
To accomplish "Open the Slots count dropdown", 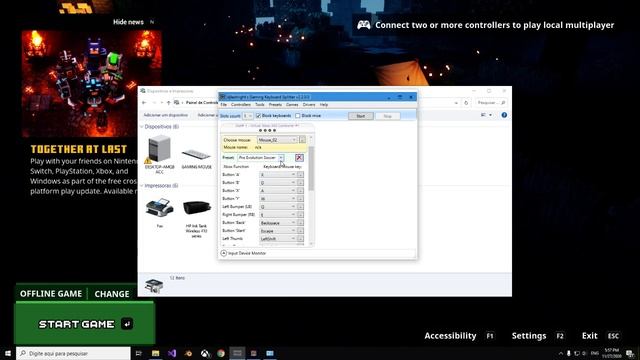I will 248,116.
